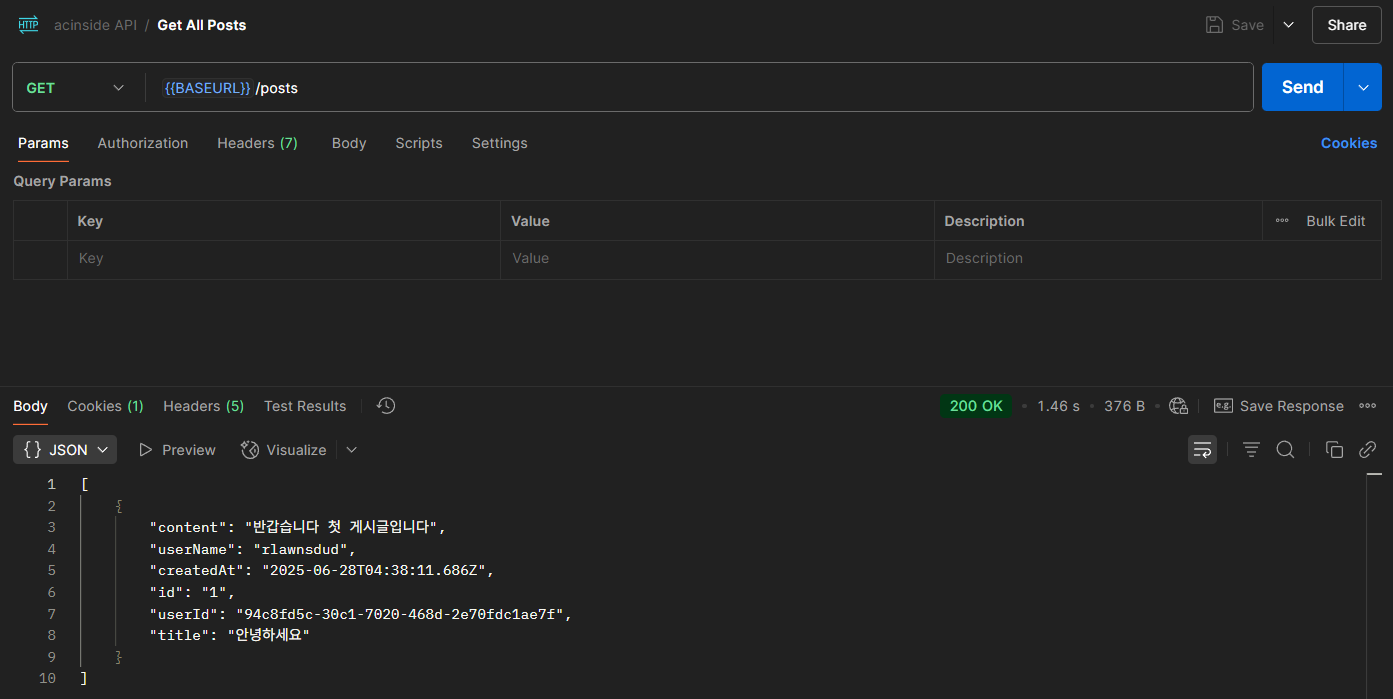Open the response Cookies (1) tab
The image size is (1393, 699).
105,406
